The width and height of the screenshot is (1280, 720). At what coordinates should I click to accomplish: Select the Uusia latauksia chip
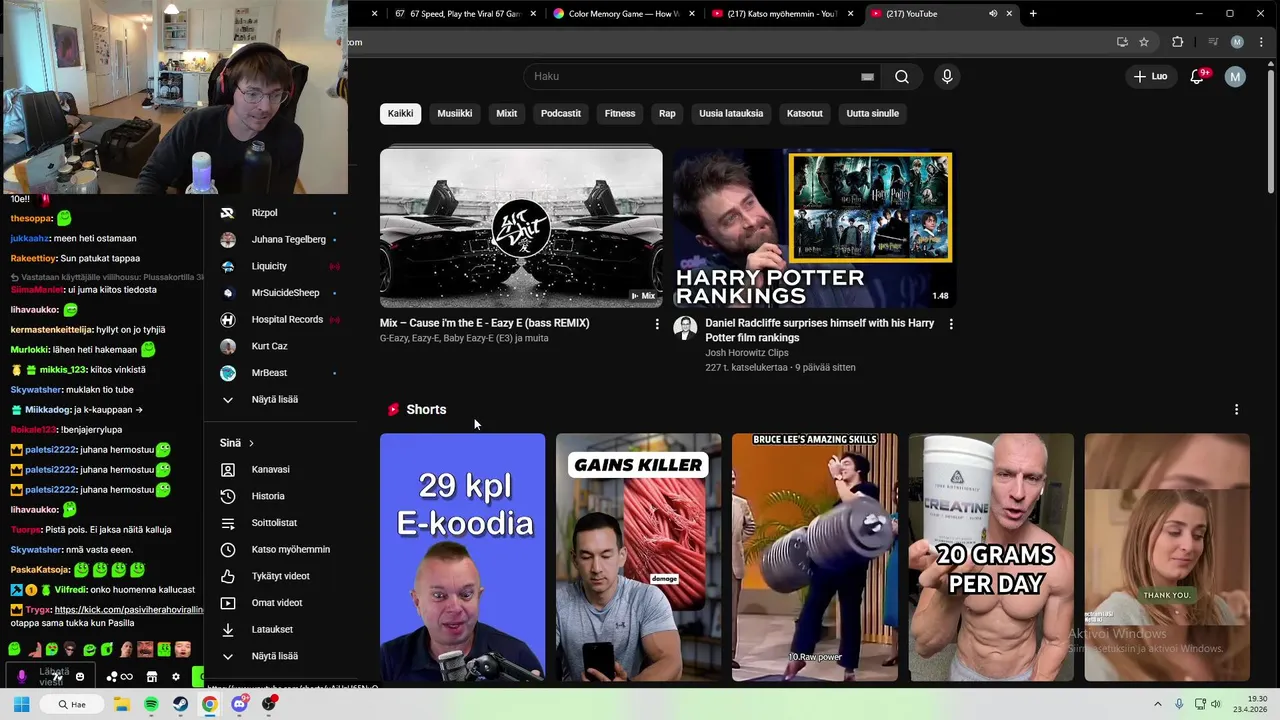pos(731,114)
